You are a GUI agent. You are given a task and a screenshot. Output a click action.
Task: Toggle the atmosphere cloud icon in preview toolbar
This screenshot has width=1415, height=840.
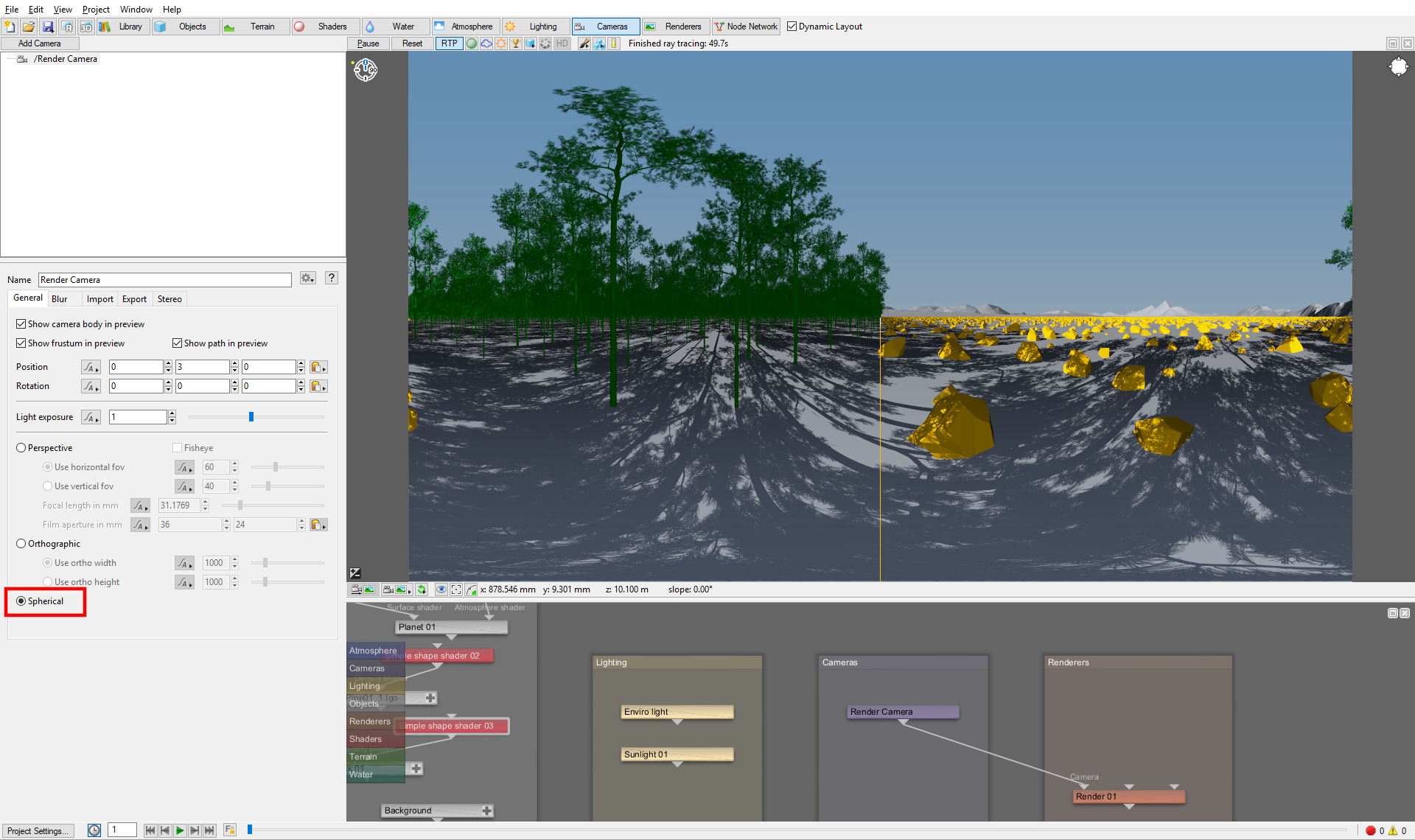(486, 43)
